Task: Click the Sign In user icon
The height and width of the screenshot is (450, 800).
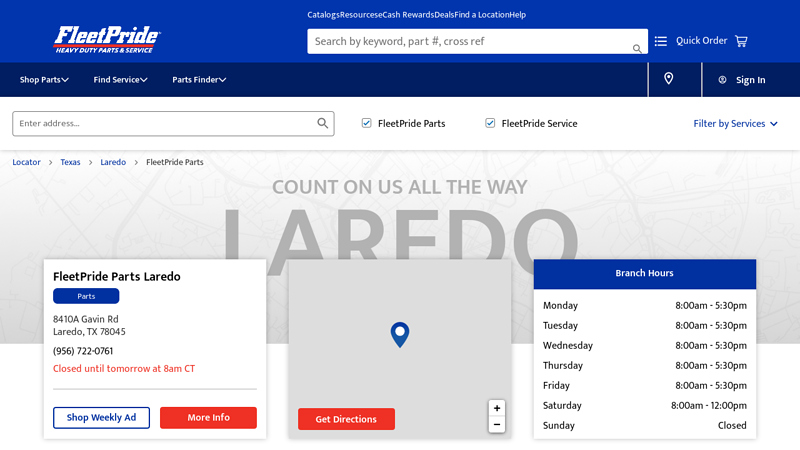Action: [722, 80]
